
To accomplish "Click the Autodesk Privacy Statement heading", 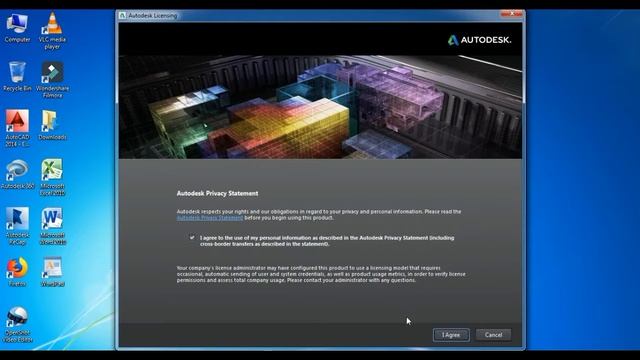I will (x=217, y=193).
